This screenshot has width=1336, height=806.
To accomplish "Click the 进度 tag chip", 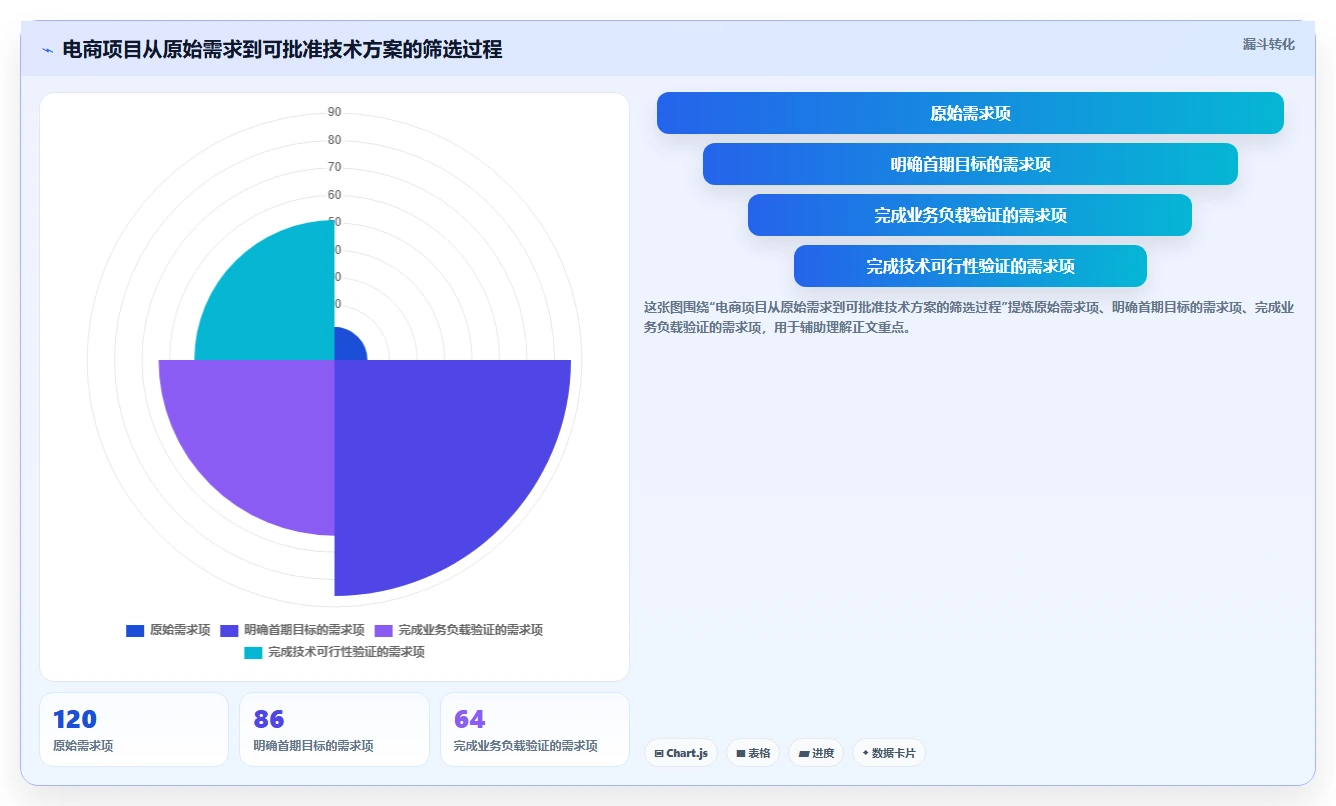I will 816,753.
